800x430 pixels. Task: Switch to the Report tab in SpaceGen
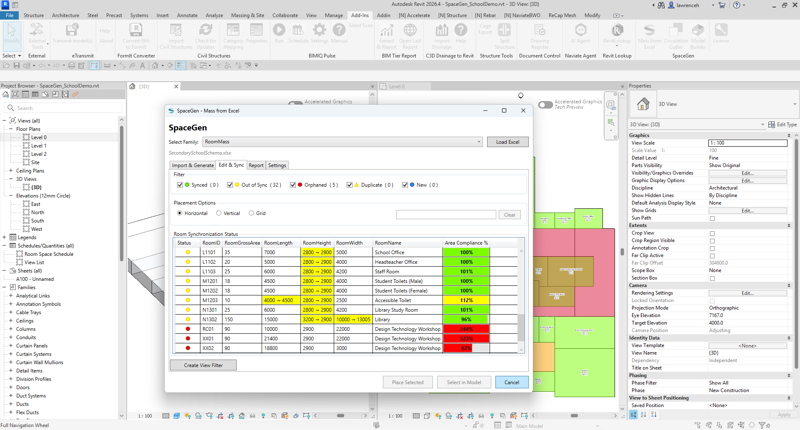click(x=256, y=165)
